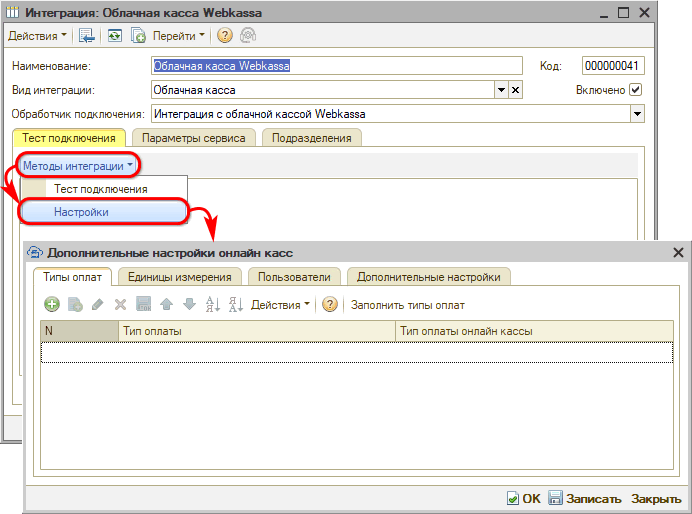Click the Create by copying icon in the top toolbar
Screen dimensions: 692x514
tap(139, 36)
